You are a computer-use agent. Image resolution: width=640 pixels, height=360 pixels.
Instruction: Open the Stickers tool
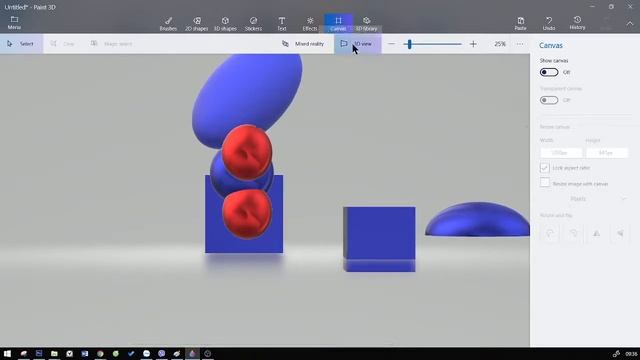point(253,24)
